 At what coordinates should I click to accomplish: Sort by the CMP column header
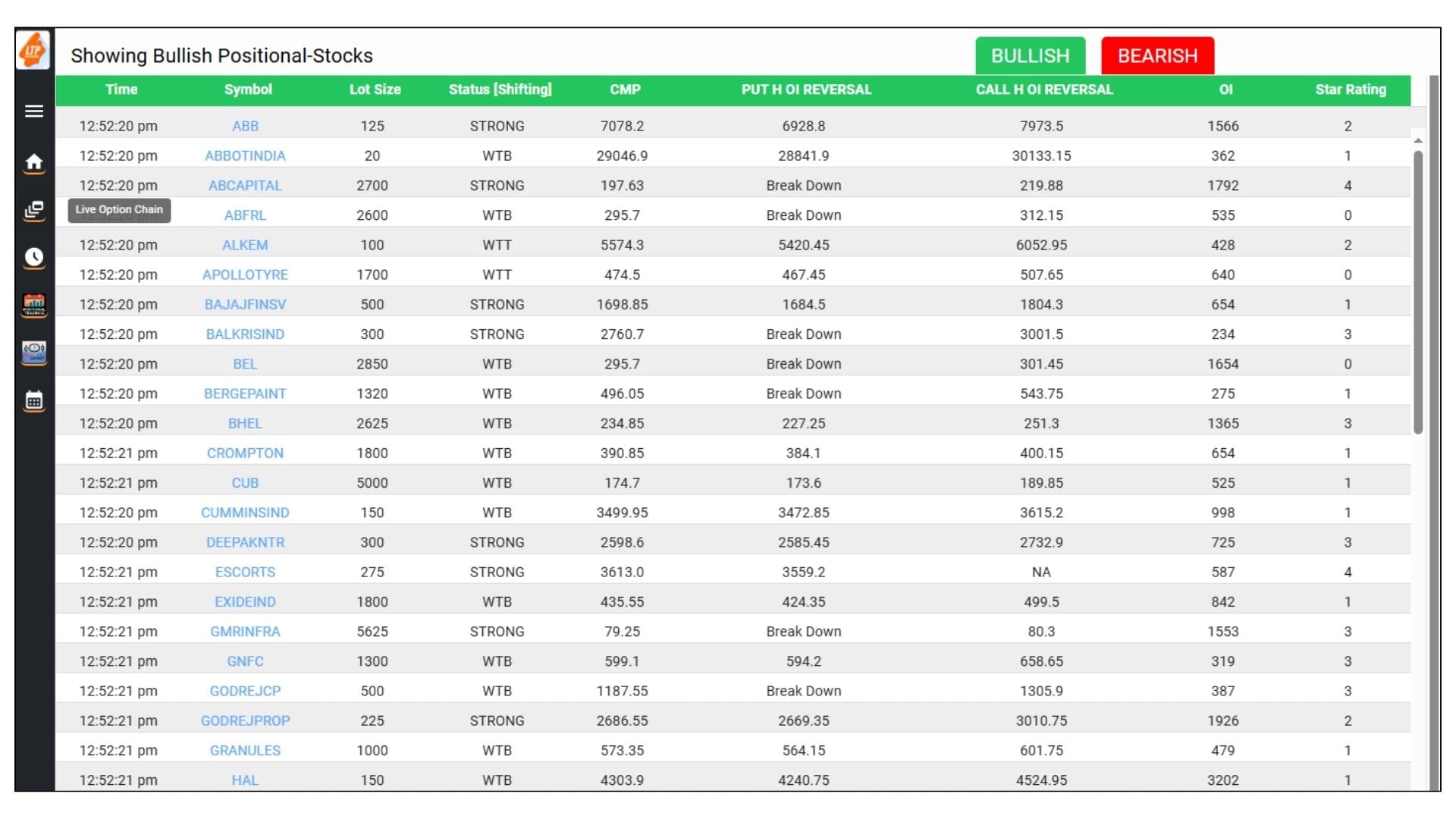[623, 89]
